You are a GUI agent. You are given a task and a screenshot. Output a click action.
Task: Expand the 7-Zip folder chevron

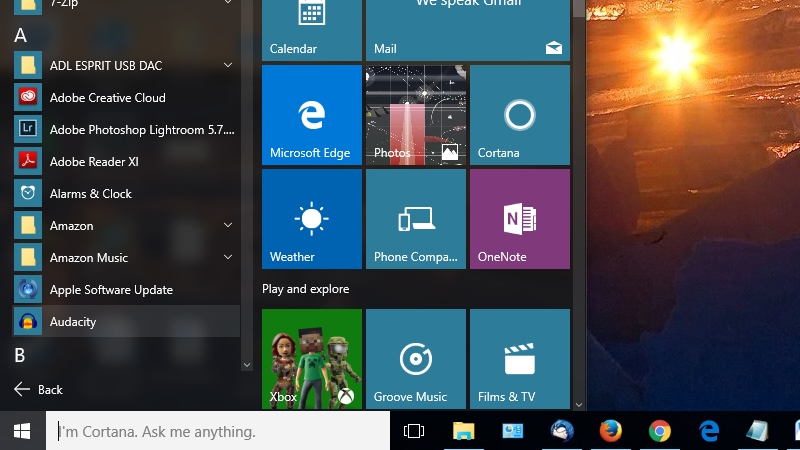click(228, 3)
